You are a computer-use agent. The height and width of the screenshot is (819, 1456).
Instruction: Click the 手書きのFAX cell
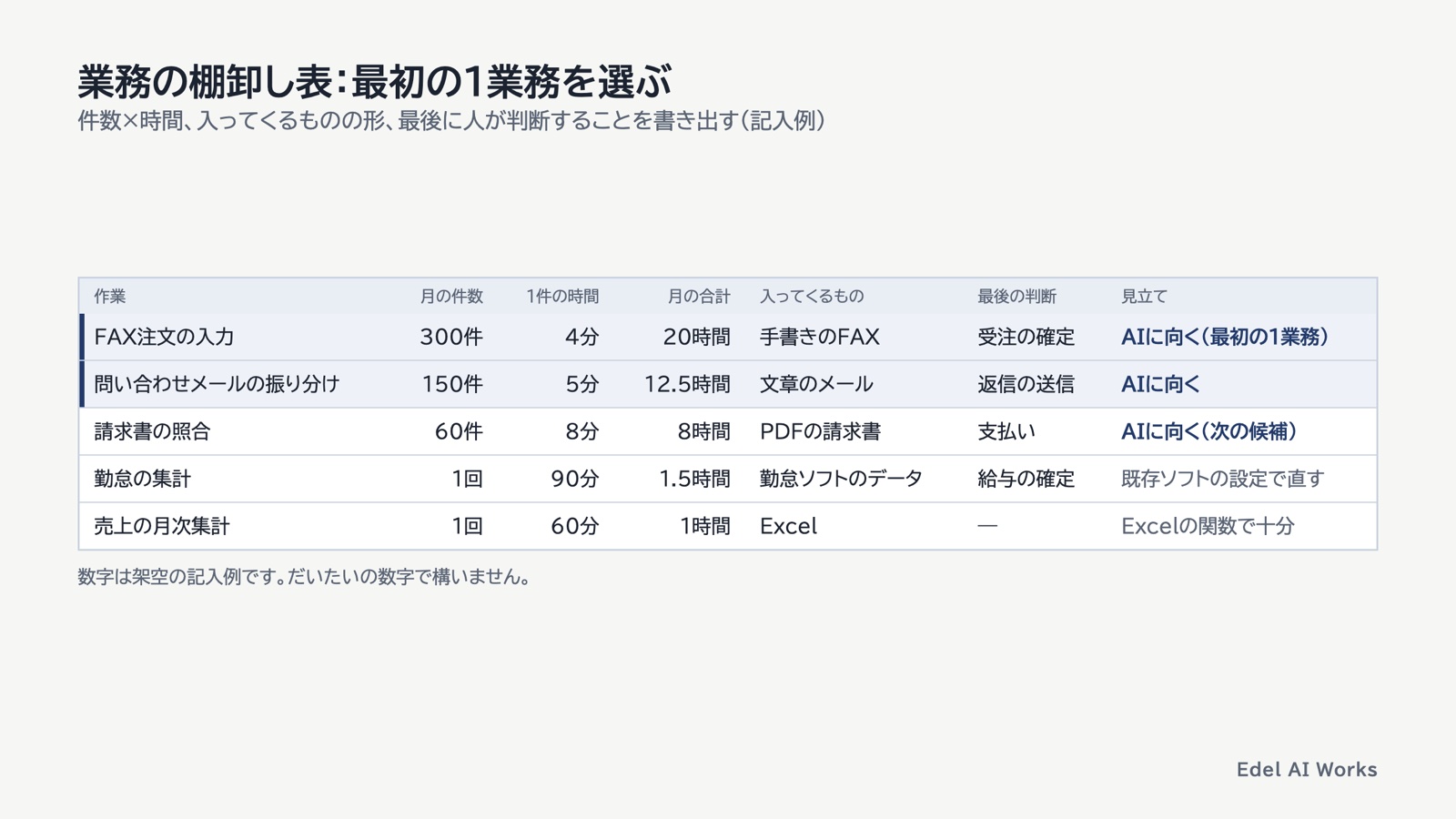click(x=820, y=337)
